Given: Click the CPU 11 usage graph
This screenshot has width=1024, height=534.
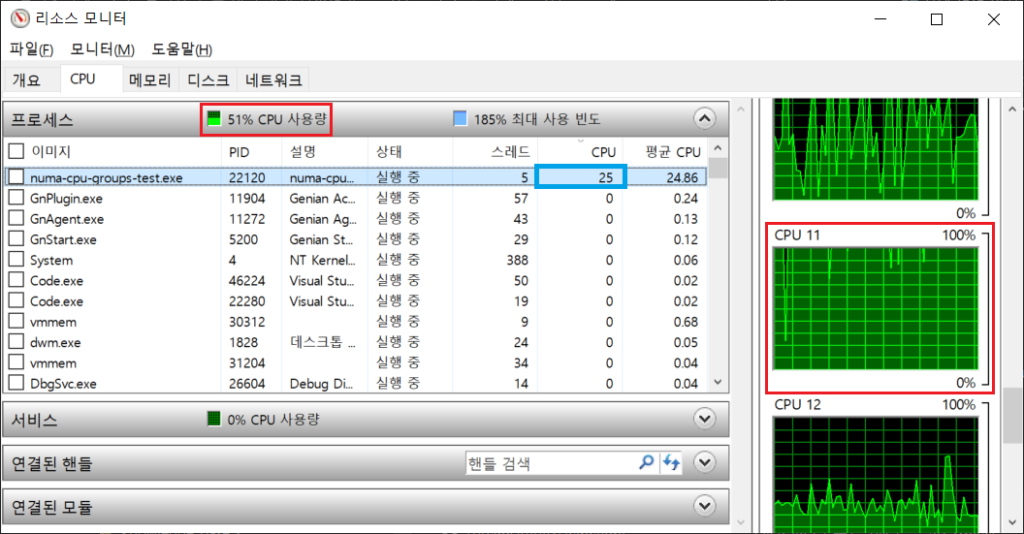Looking at the screenshot, I should 875,309.
